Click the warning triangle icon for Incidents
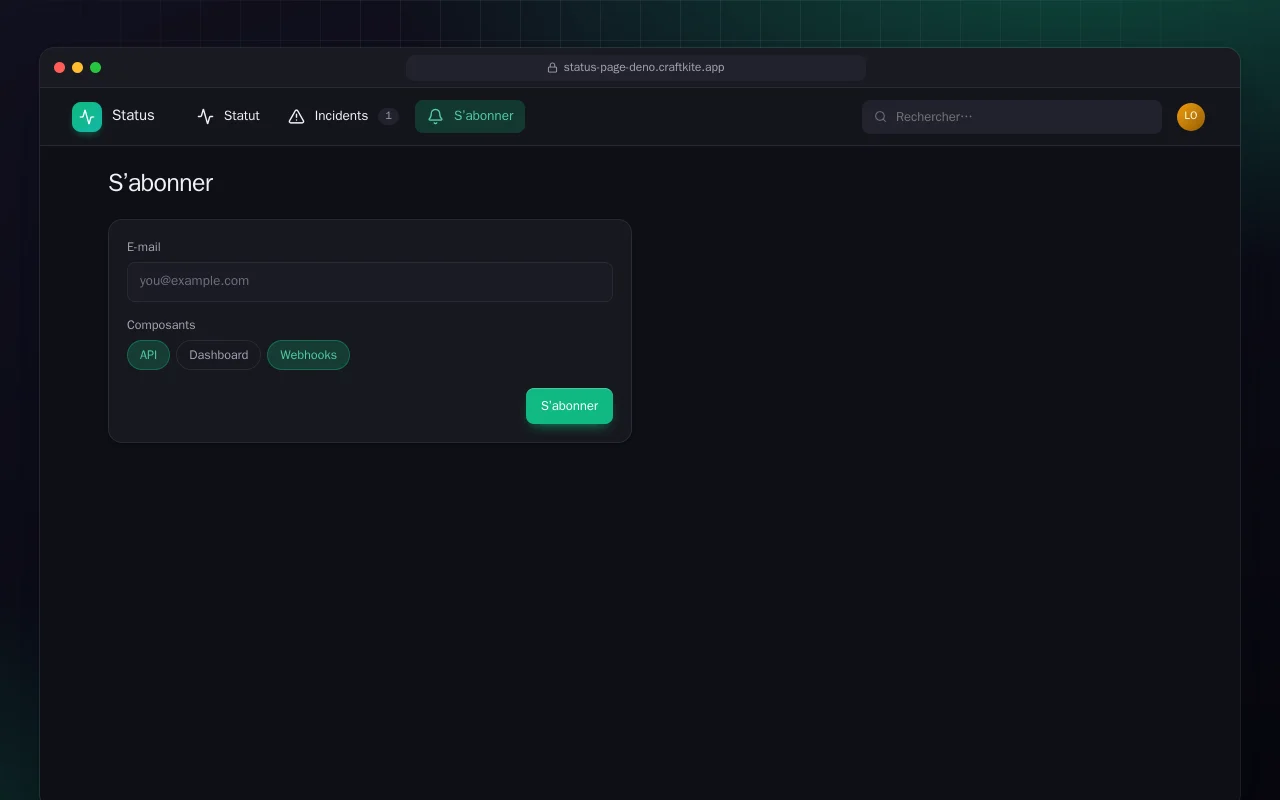Viewport: 1280px width, 800px height. click(x=296, y=117)
